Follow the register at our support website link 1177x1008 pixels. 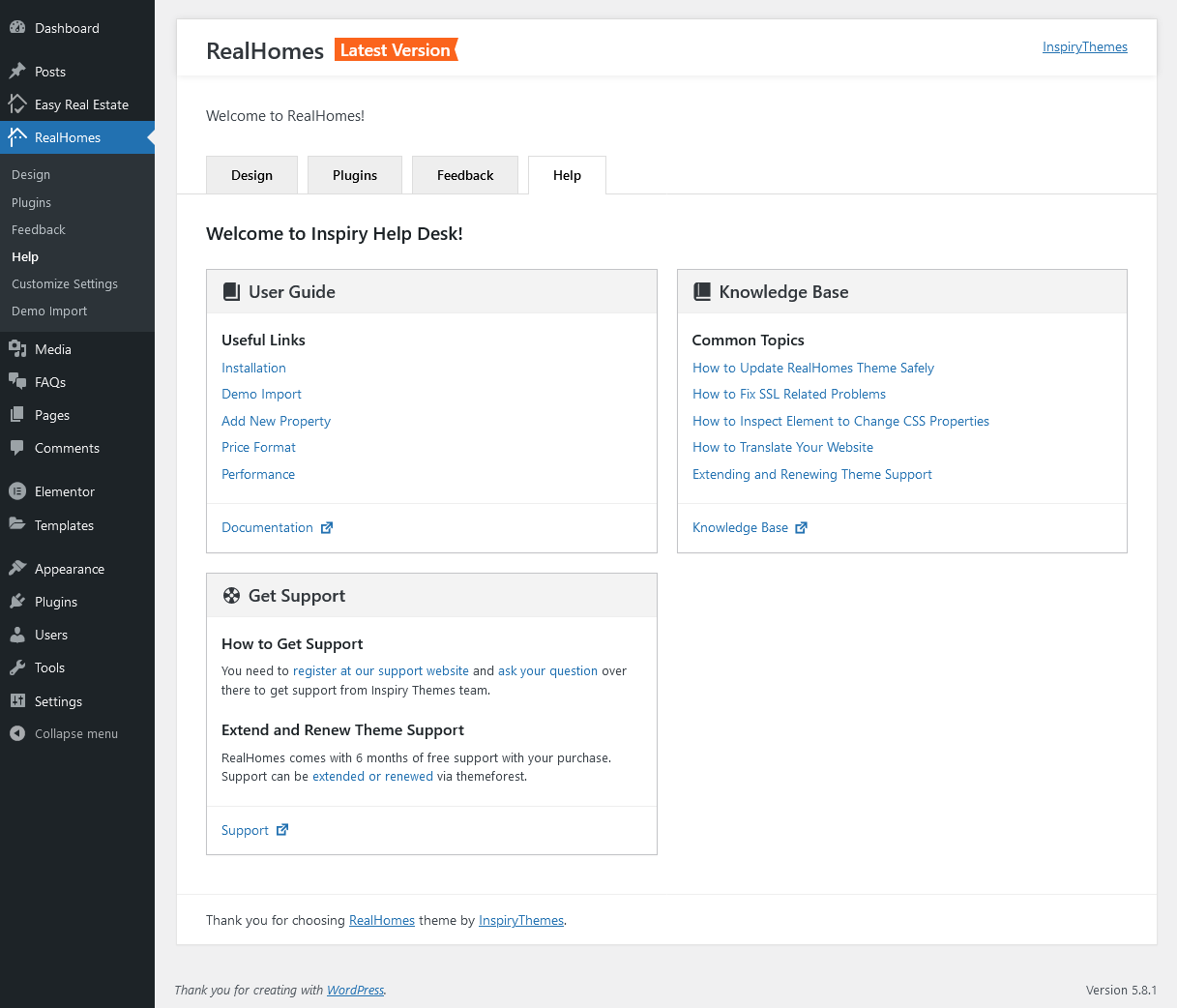tap(381, 671)
